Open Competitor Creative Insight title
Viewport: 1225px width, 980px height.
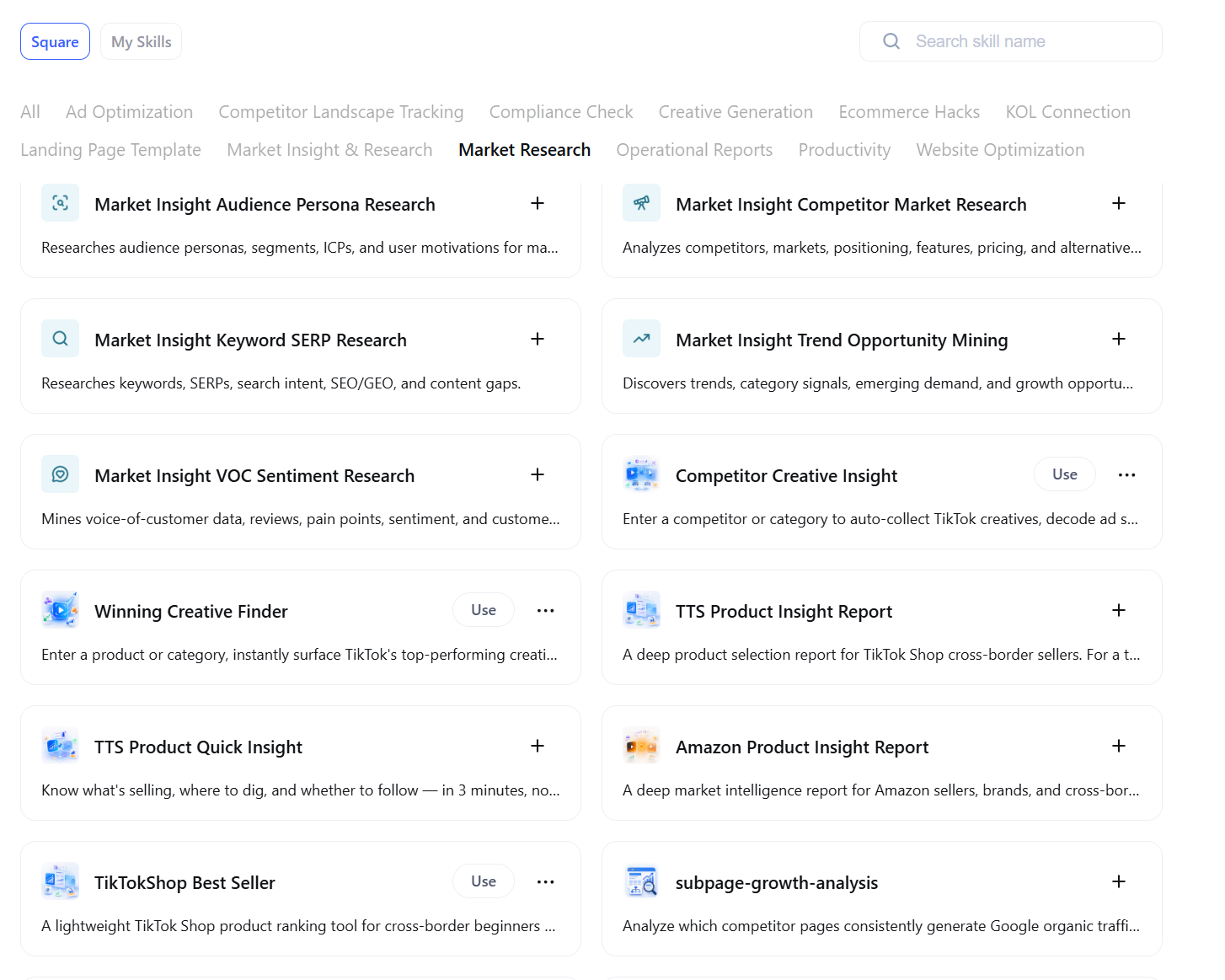pyautogui.click(x=786, y=475)
